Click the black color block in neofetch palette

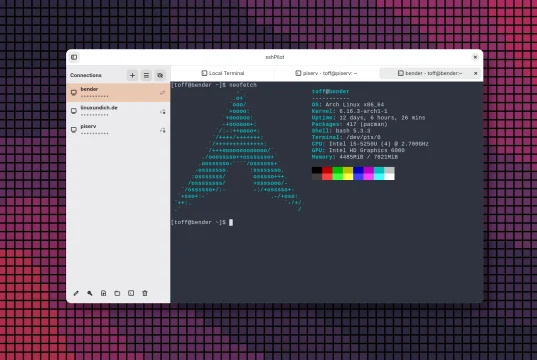tap(317, 170)
